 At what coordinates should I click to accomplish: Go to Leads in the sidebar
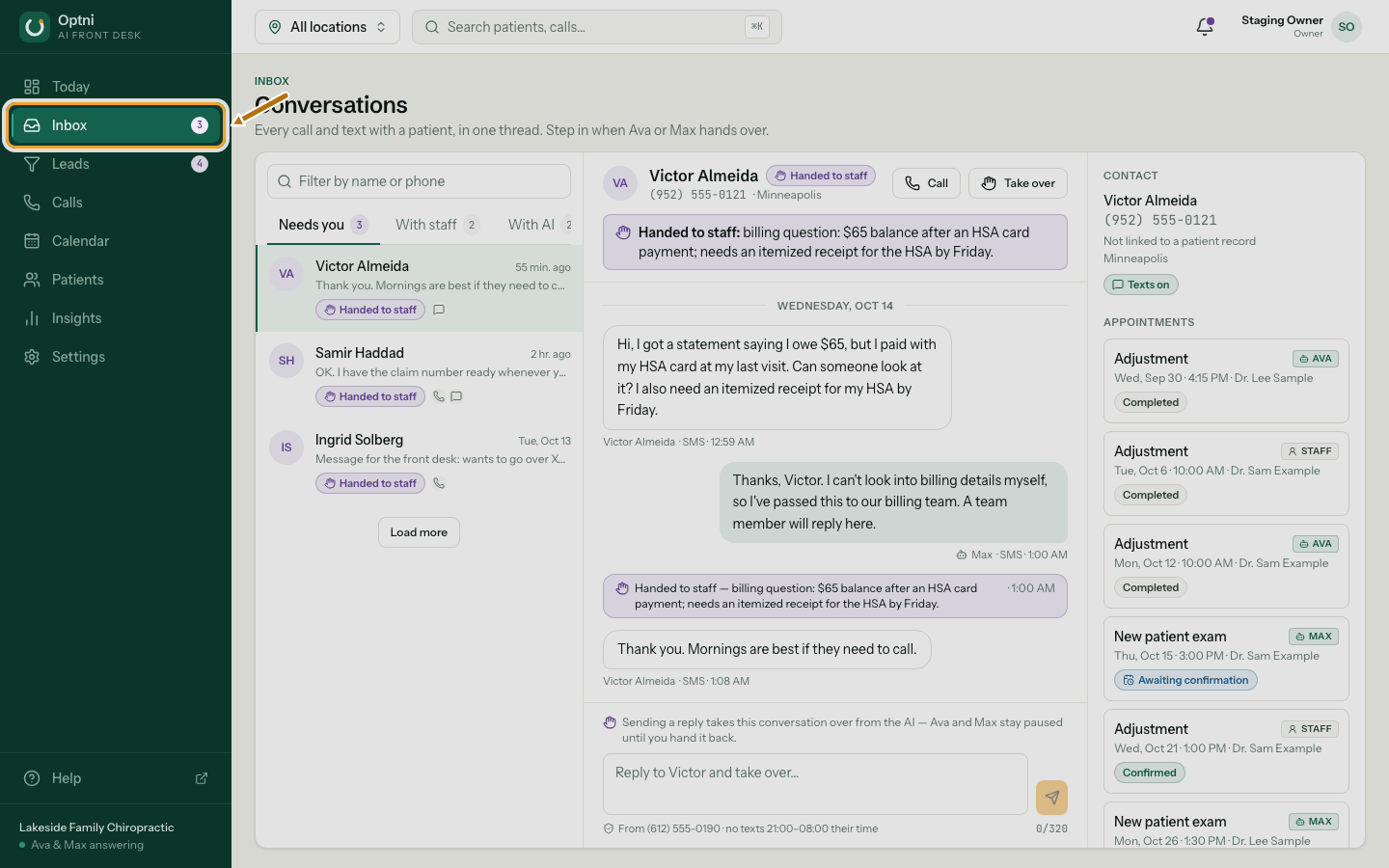point(116,164)
